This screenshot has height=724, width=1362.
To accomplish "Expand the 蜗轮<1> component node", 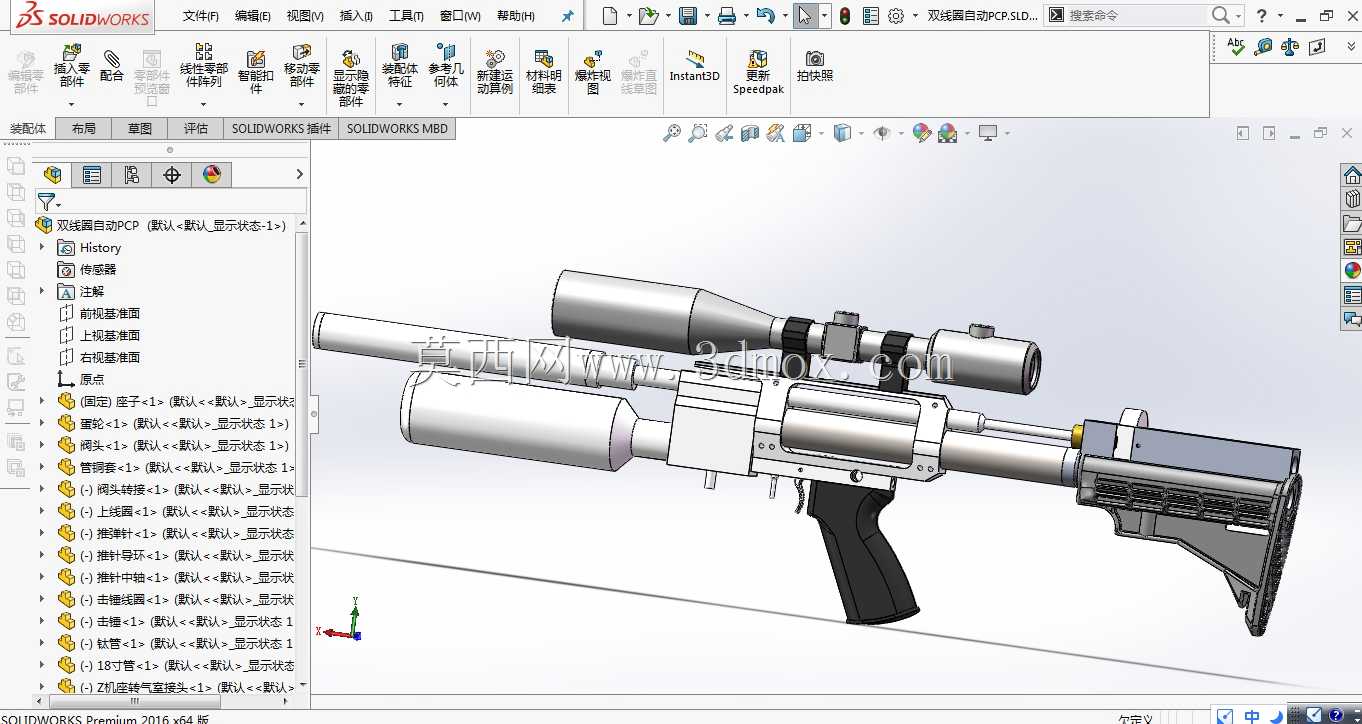I will pos(42,423).
